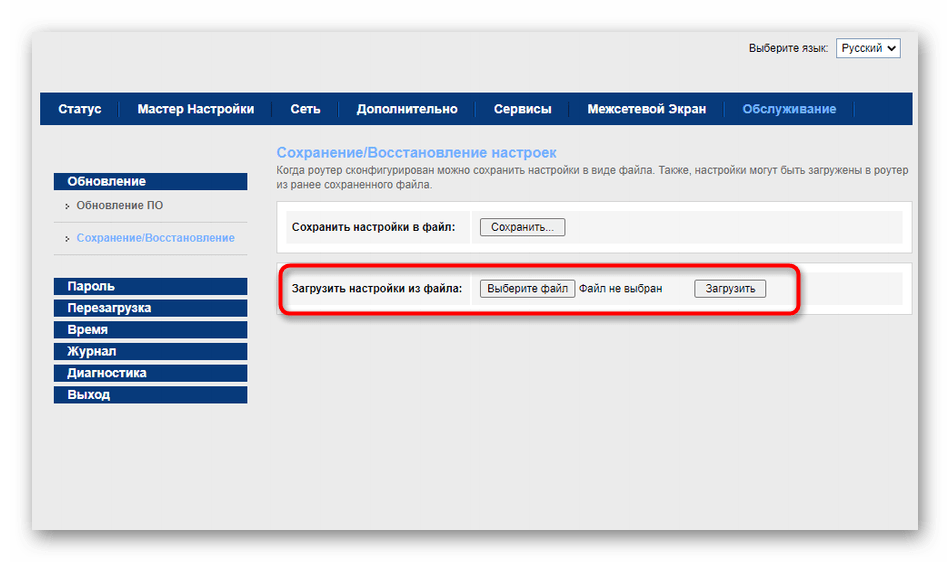Click Выход to log out
This screenshot has width=950, height=562.
tap(150, 395)
